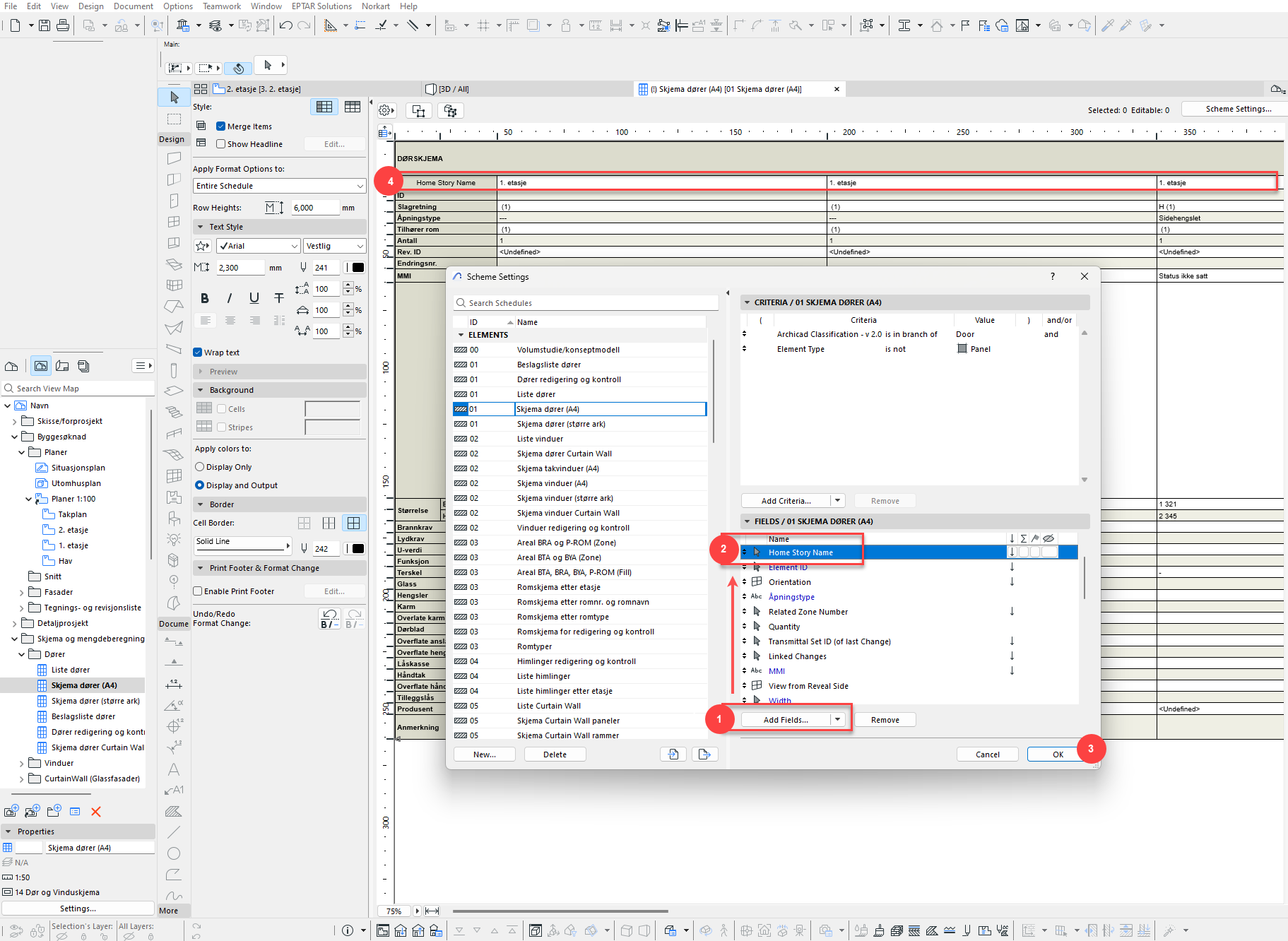
Task: Select the Display Only radio button
Action: coord(200,467)
